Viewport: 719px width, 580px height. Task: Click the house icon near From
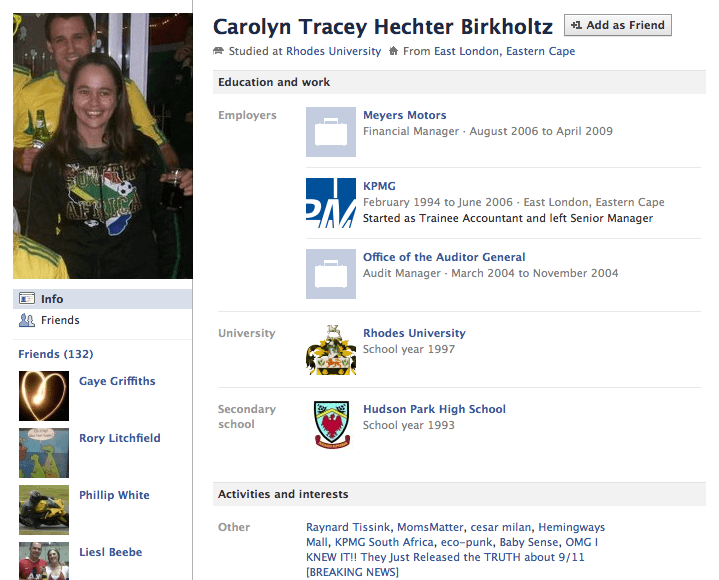tap(393, 51)
